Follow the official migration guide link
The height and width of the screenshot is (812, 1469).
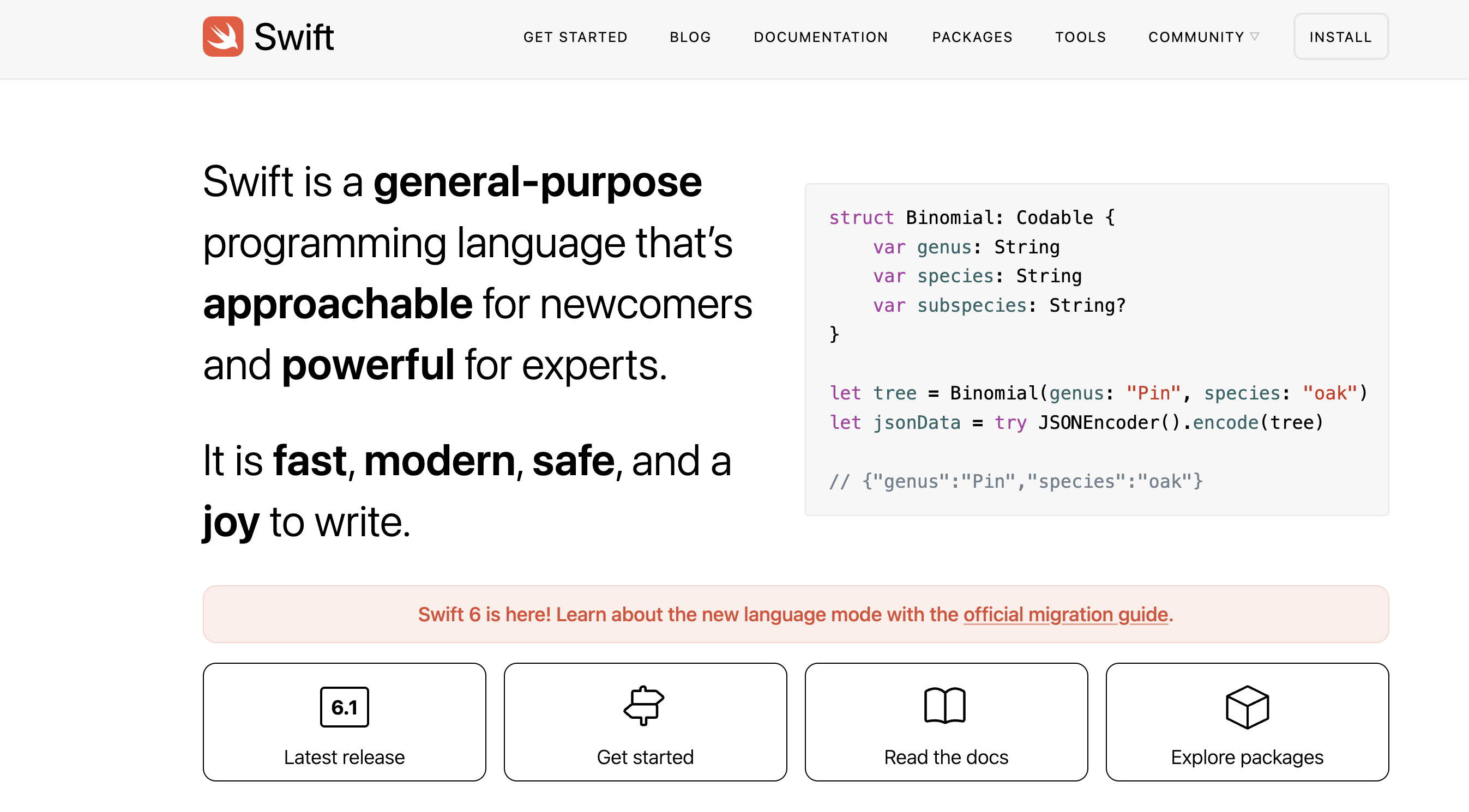pyautogui.click(x=1065, y=614)
